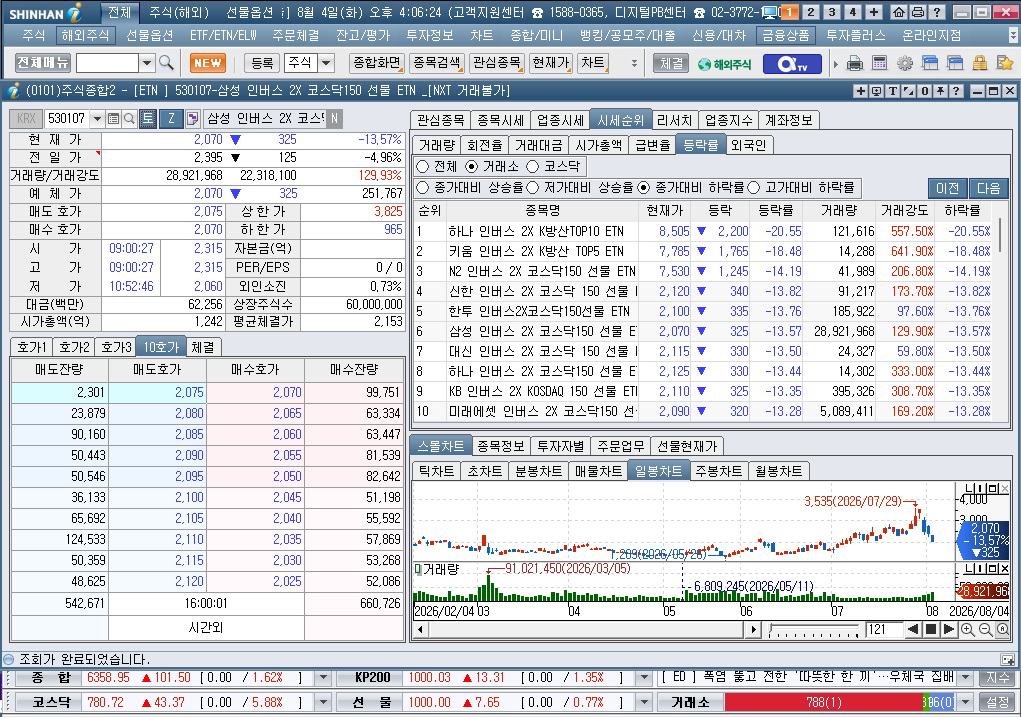This screenshot has height=717, width=1021.
Task: Click the auto-fit magnifier A icon on chart
Action: click(x=1003, y=629)
